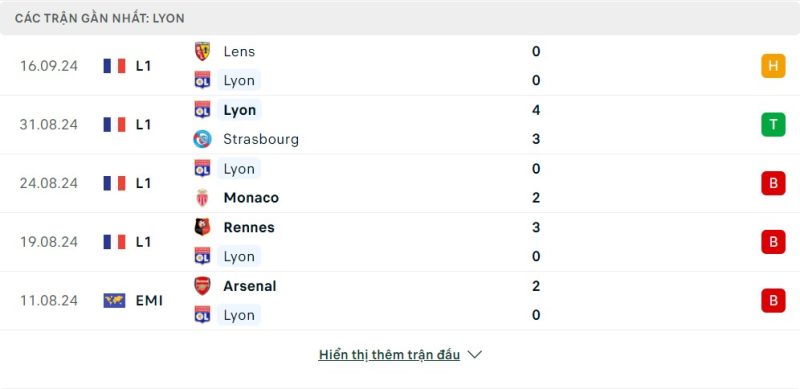
Task: Open the Strasbourg team name link
Action: [x=261, y=139]
